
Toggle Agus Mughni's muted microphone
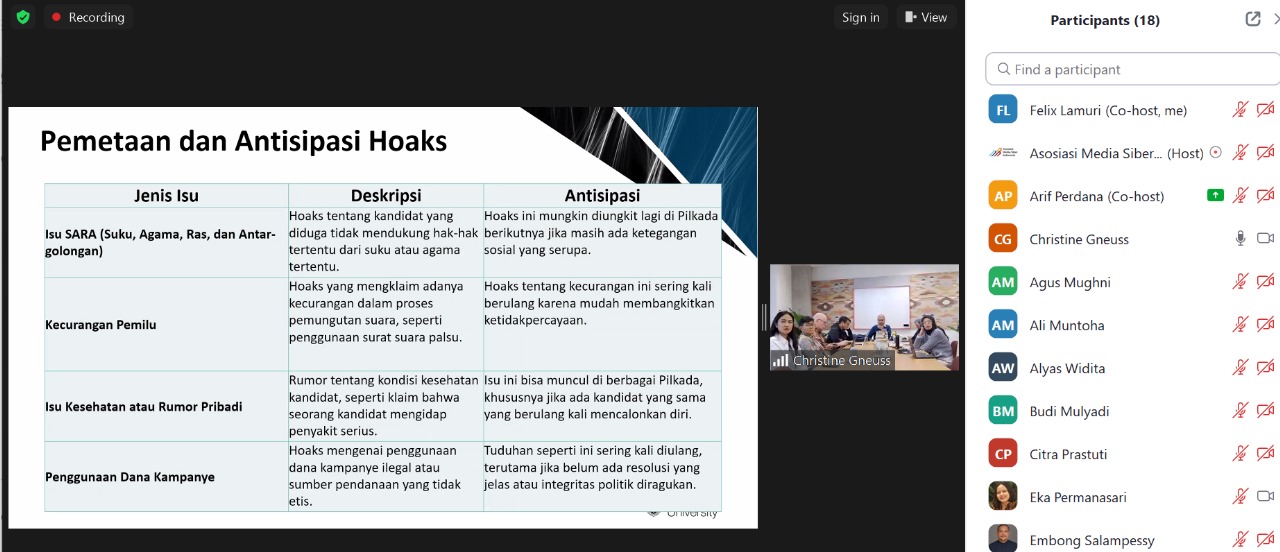click(x=1240, y=282)
